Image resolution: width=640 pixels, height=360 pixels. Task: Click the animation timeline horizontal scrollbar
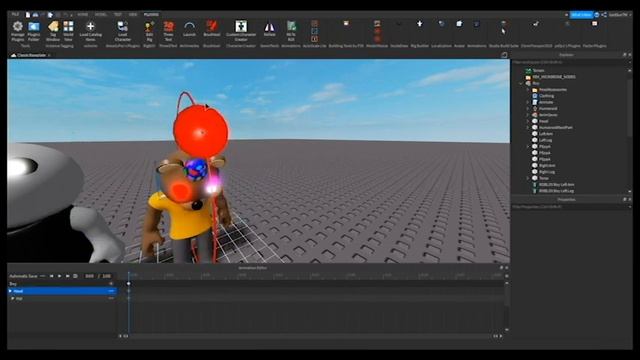coord(310,336)
